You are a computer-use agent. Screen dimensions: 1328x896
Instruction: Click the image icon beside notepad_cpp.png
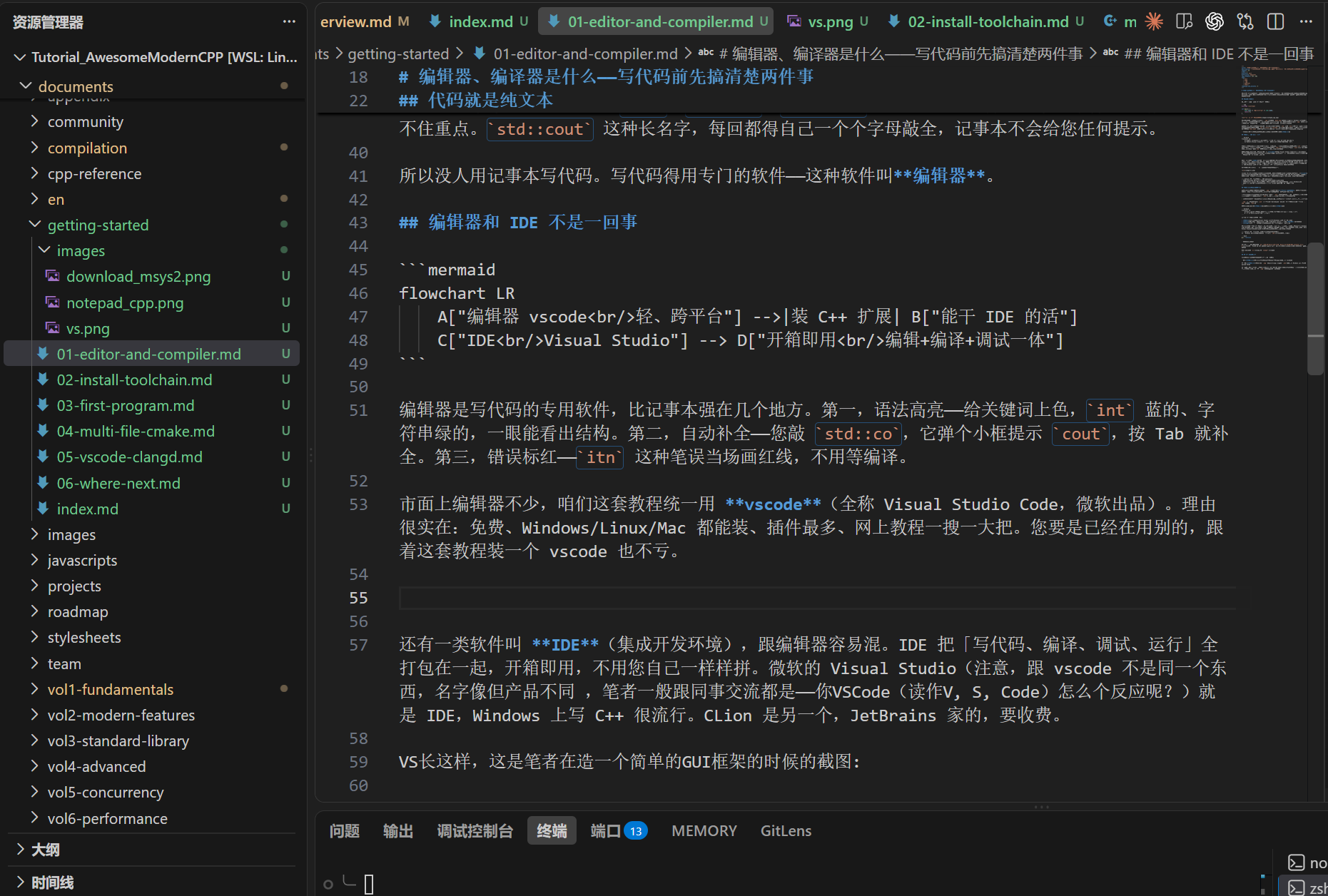coord(52,302)
